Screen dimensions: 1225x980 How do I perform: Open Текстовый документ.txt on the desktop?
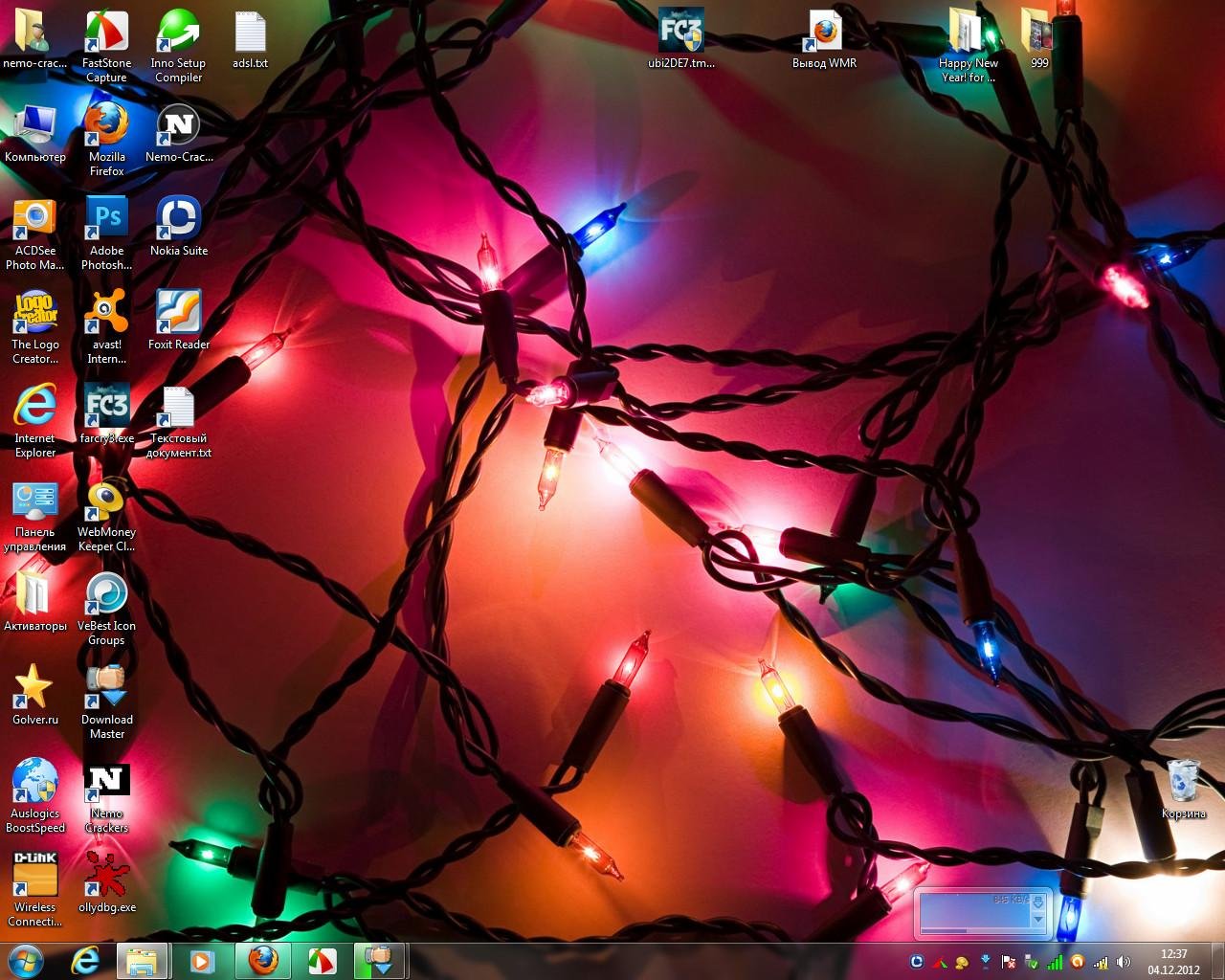click(x=179, y=422)
